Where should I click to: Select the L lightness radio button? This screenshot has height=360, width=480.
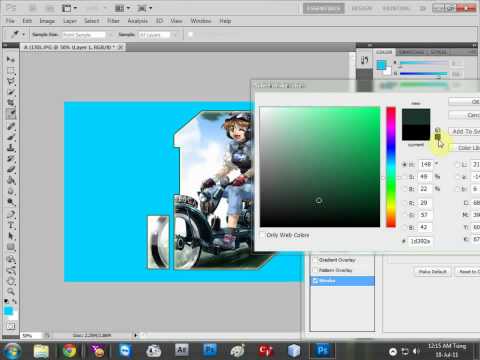click(x=458, y=164)
